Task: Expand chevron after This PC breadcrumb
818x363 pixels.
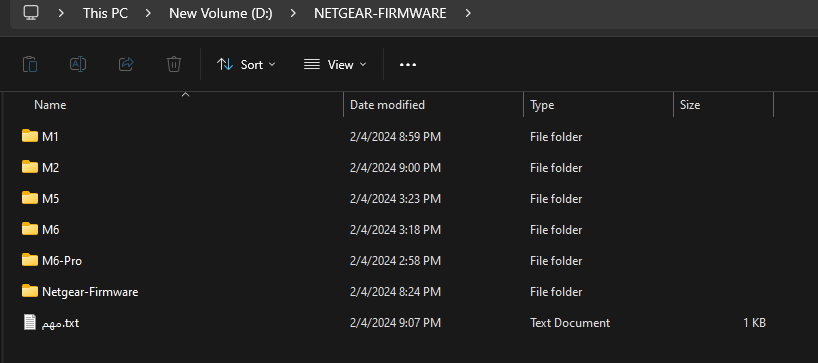Action: (x=148, y=13)
